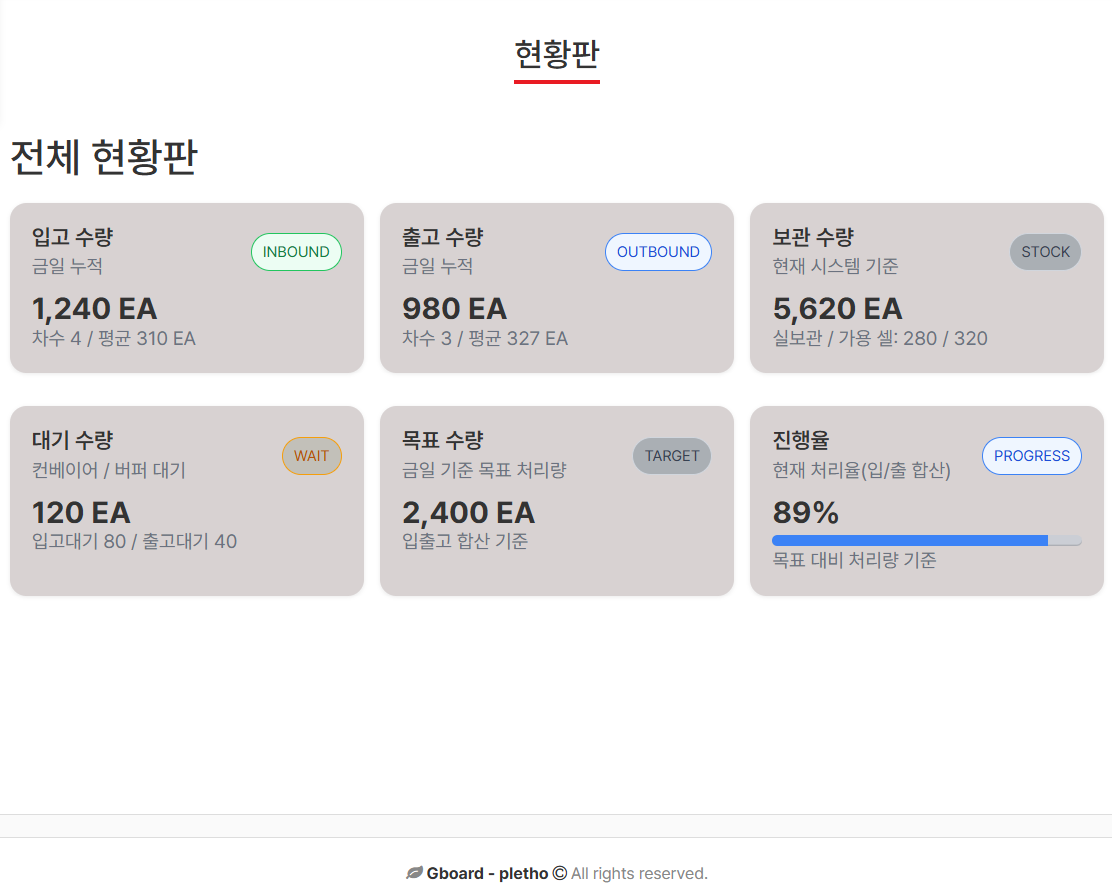Click the WAIT badge on 대기 수량 card
This screenshot has width=1112, height=888.
click(311, 456)
